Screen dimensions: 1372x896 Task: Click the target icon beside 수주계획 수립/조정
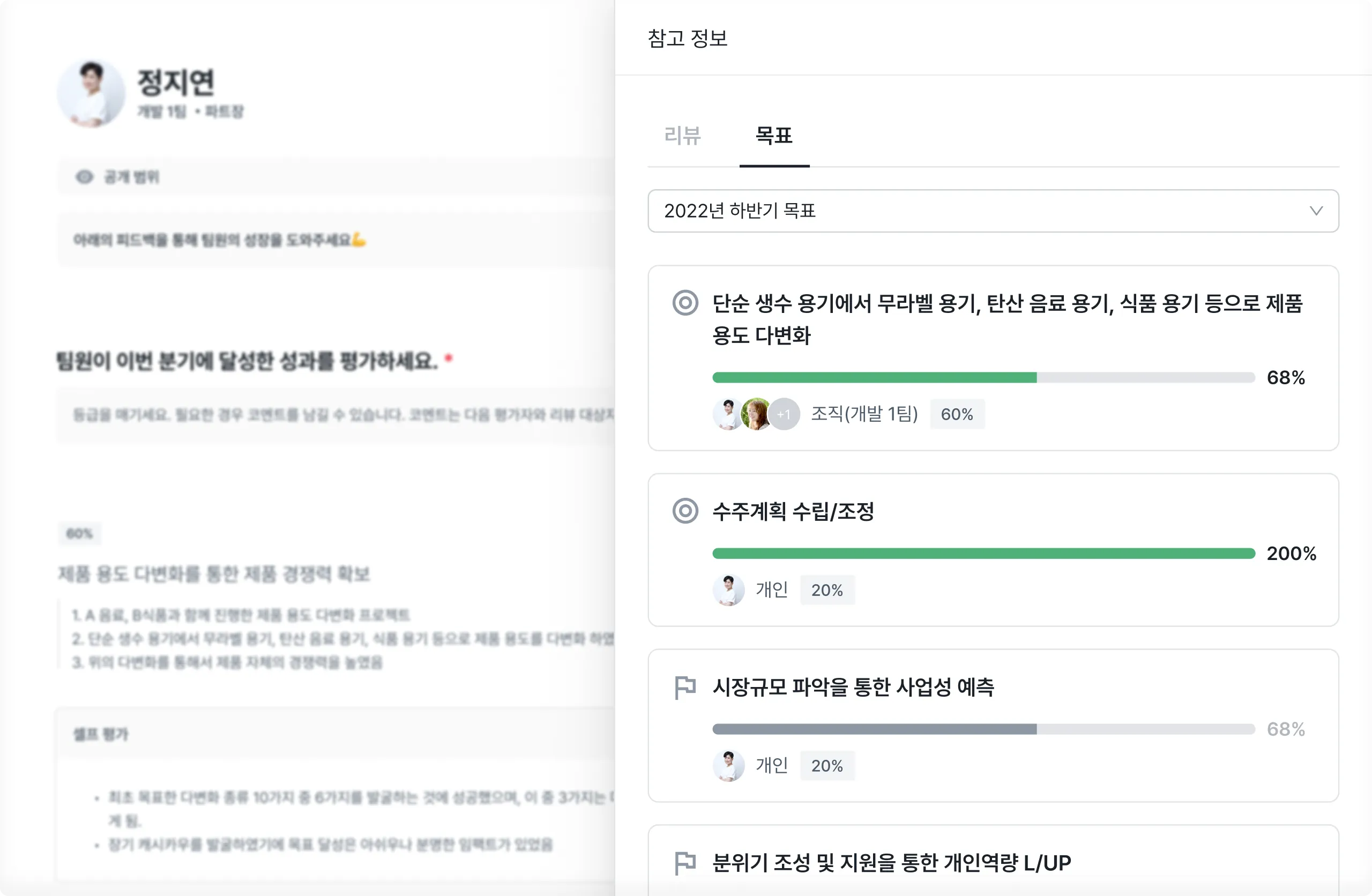pos(685,511)
